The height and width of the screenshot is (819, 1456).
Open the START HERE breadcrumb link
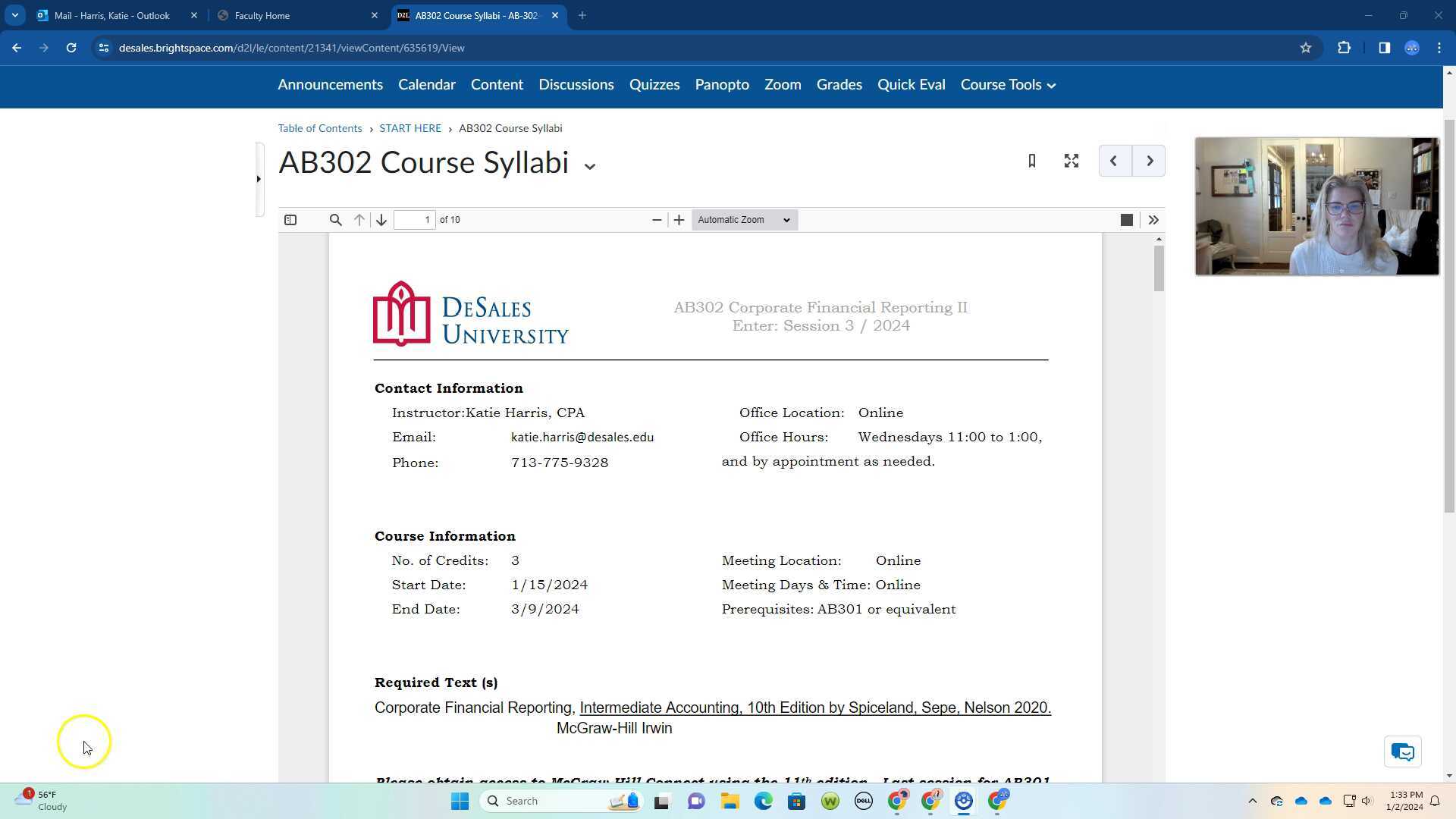tap(410, 128)
